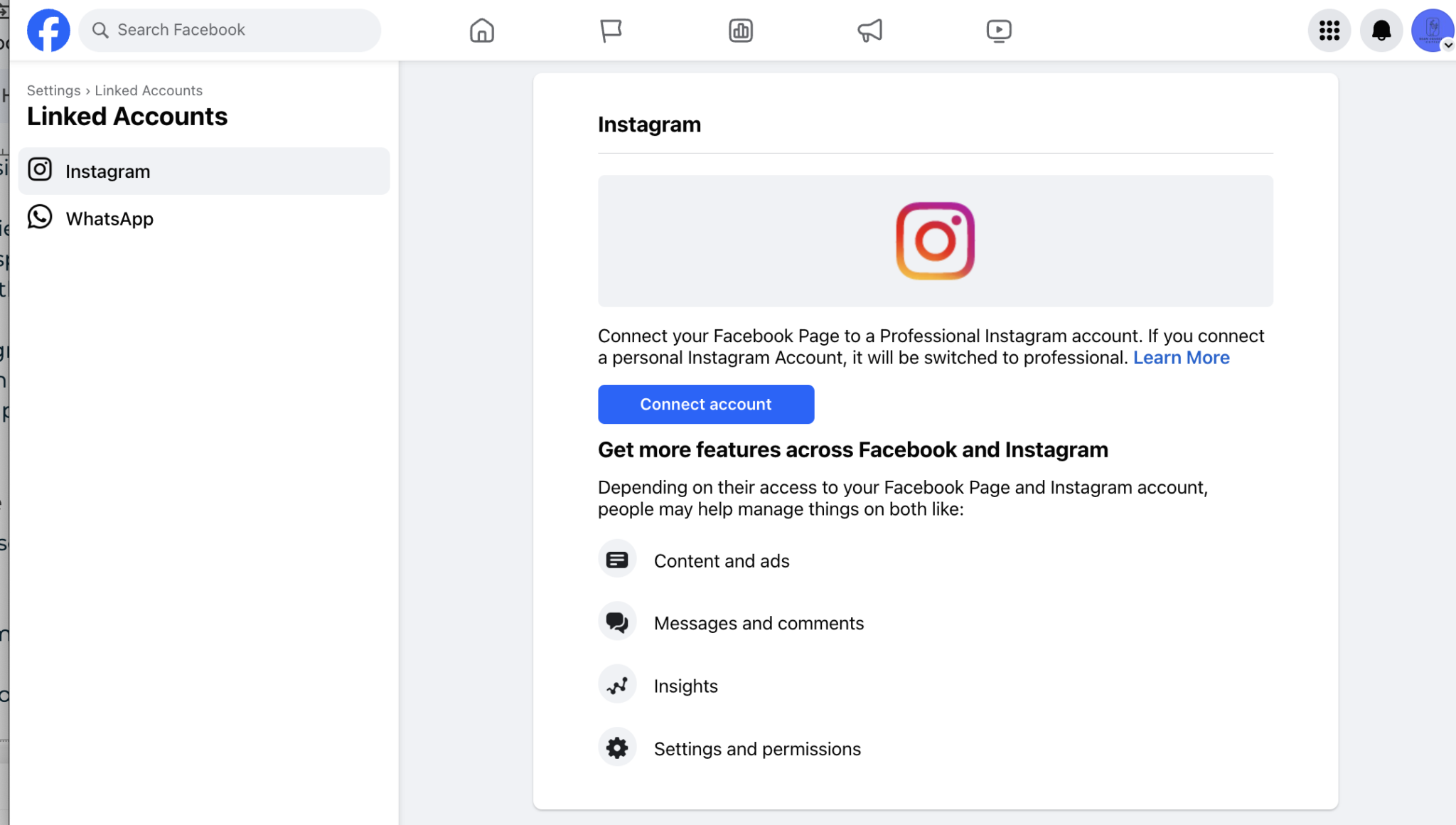Click the Content and ads icon

coord(617,559)
